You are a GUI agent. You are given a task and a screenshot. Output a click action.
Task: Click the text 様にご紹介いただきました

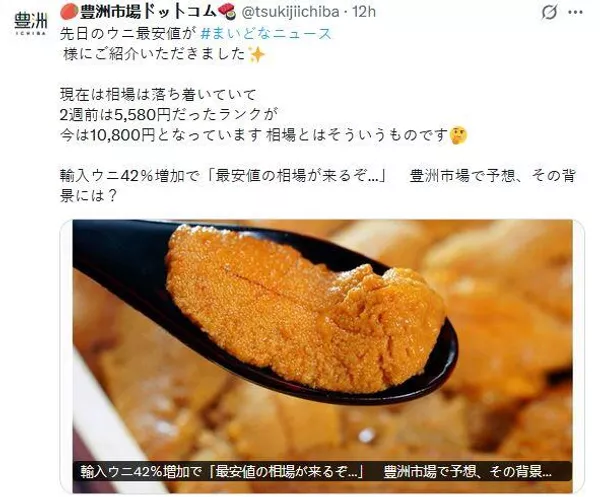pos(153,54)
